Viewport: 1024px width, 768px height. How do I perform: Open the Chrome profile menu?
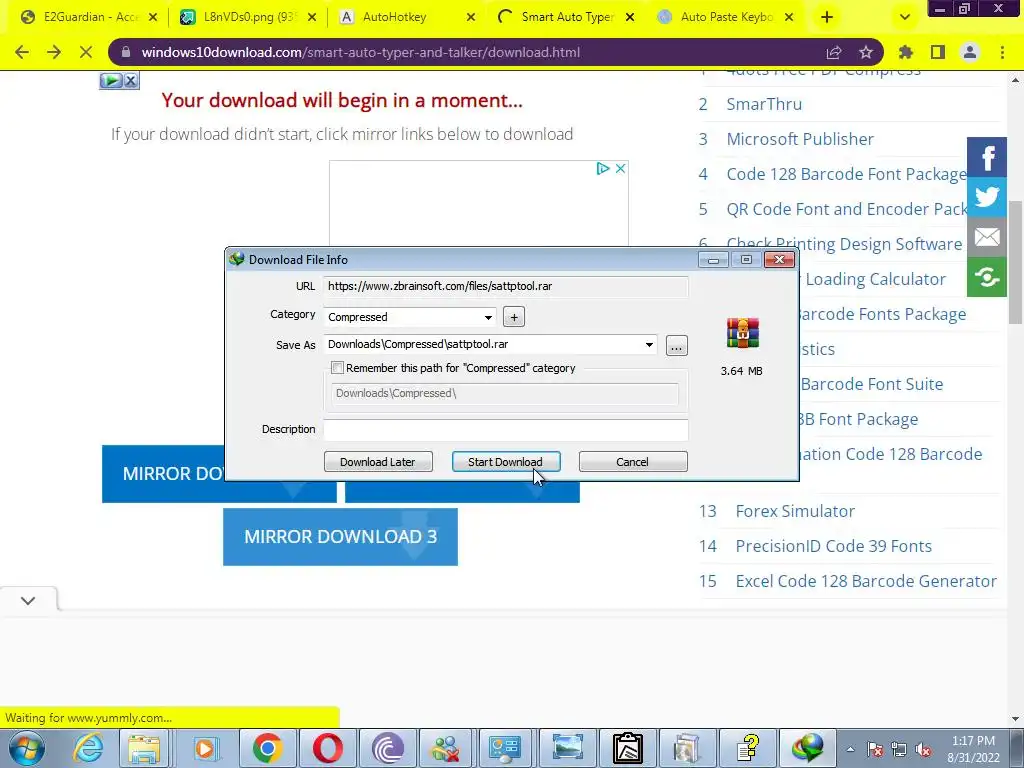click(970, 52)
